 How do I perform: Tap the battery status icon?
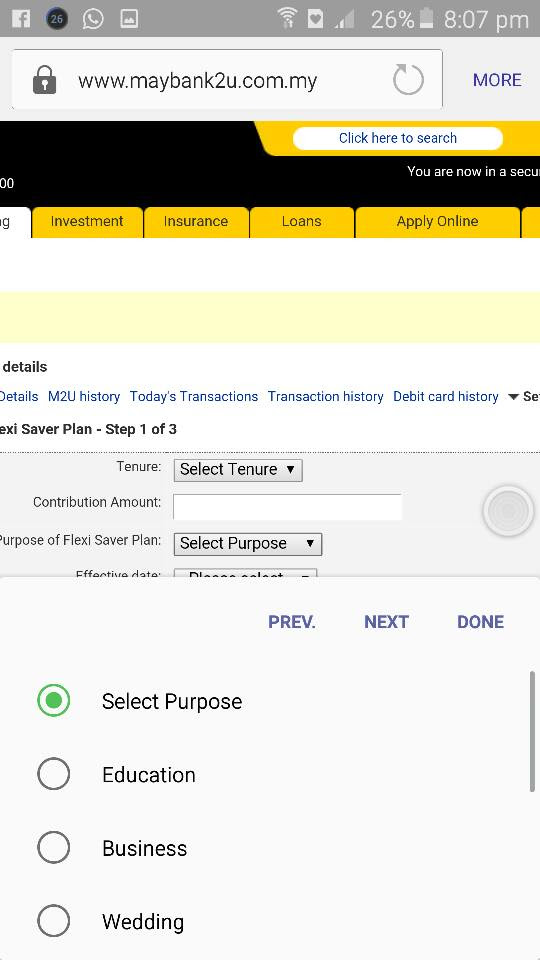coord(427,18)
